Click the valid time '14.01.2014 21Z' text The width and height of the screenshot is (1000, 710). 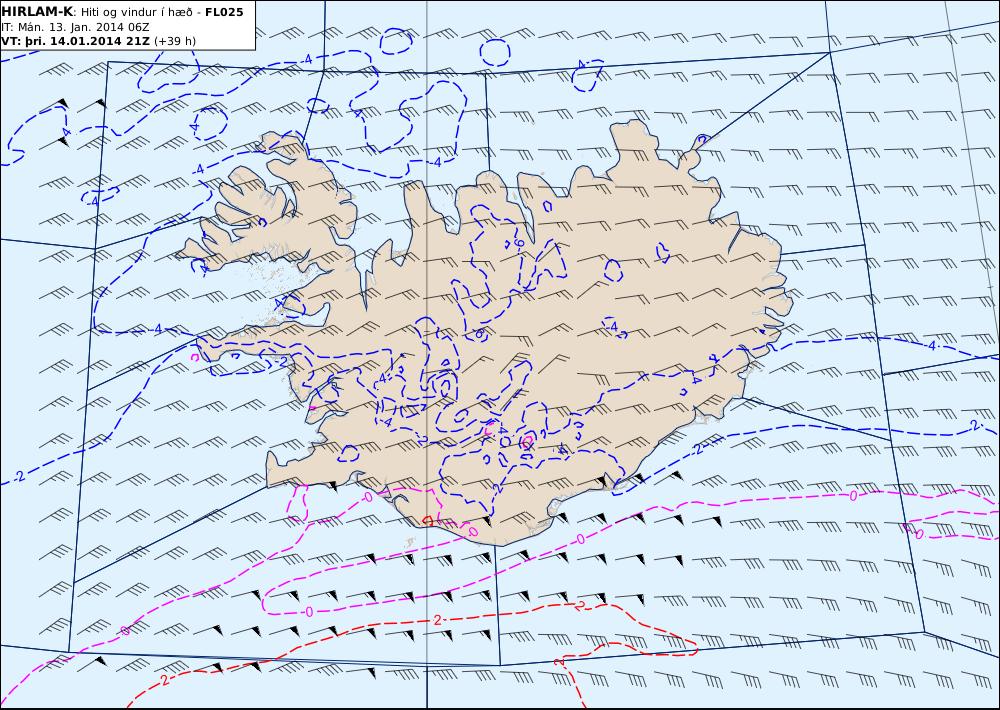click(x=100, y=41)
